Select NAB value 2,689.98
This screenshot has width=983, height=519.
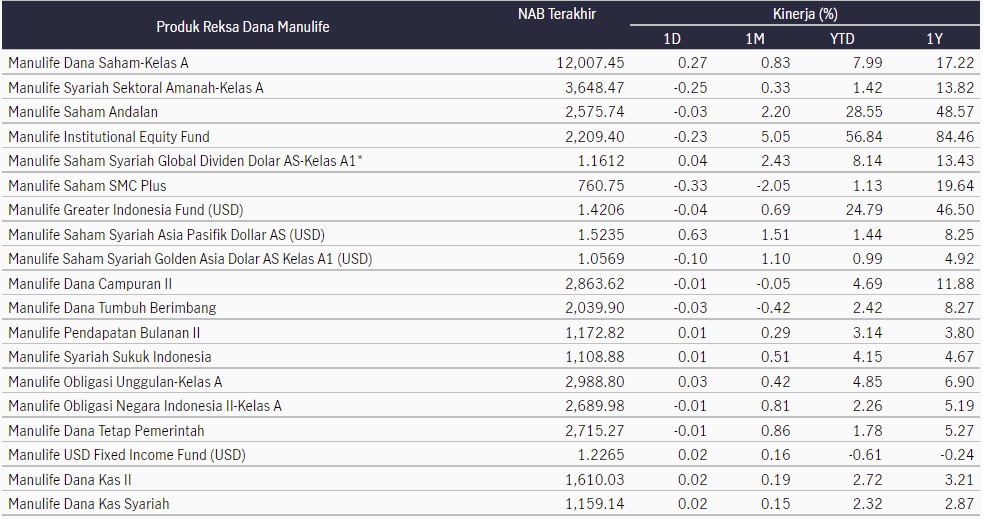point(595,406)
